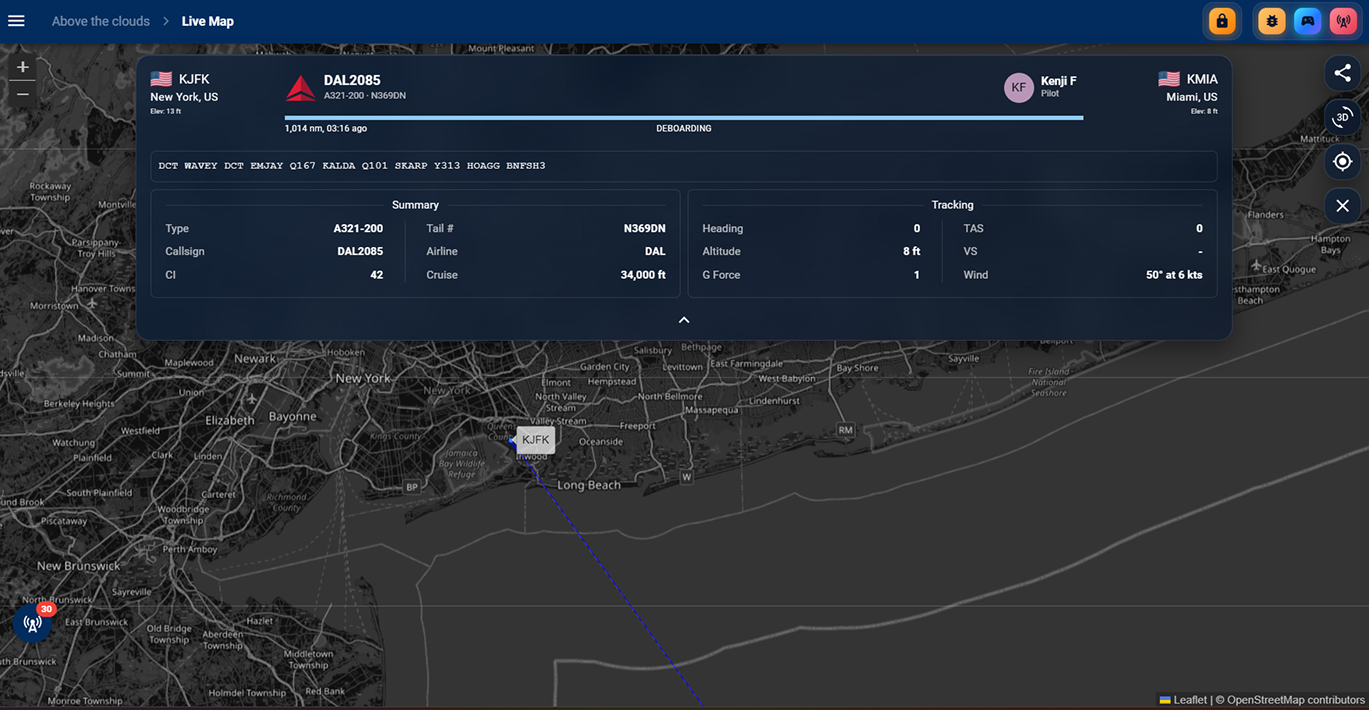This screenshot has height=710, width=1369.
Task: Open the OpenStreetMap contributors link
Action: tap(1296, 700)
